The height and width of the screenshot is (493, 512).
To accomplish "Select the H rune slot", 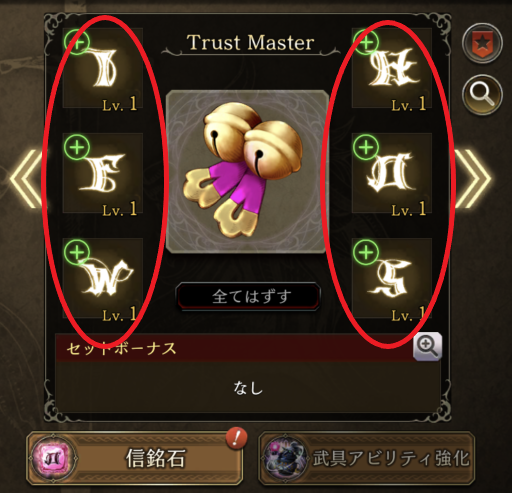I will (x=392, y=68).
